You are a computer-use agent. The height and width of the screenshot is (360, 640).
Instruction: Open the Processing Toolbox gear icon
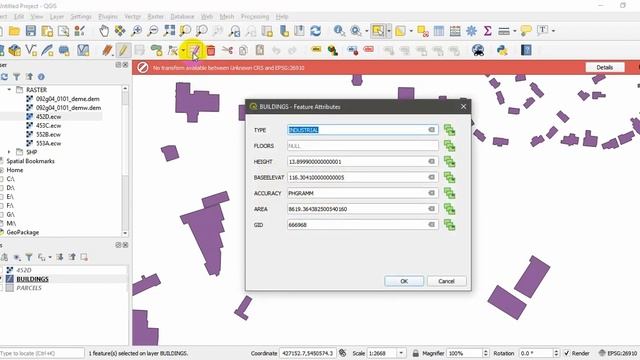click(471, 31)
